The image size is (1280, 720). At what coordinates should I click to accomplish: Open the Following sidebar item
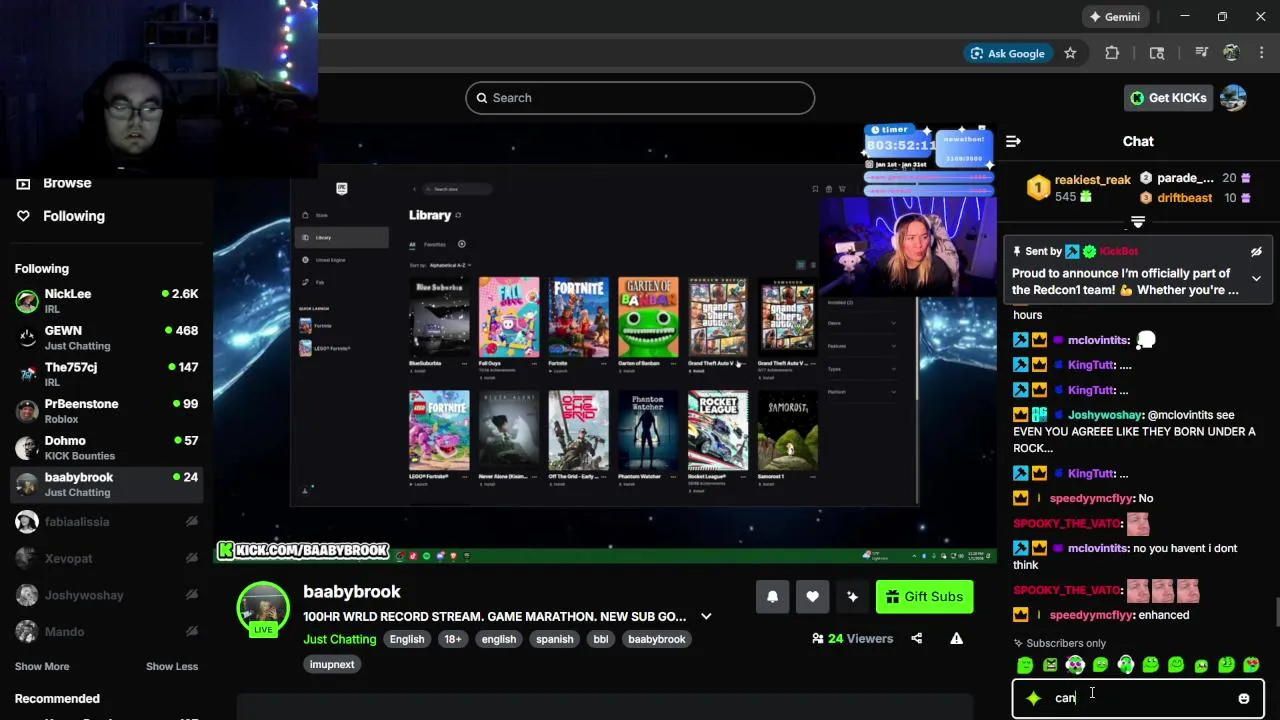[73, 216]
